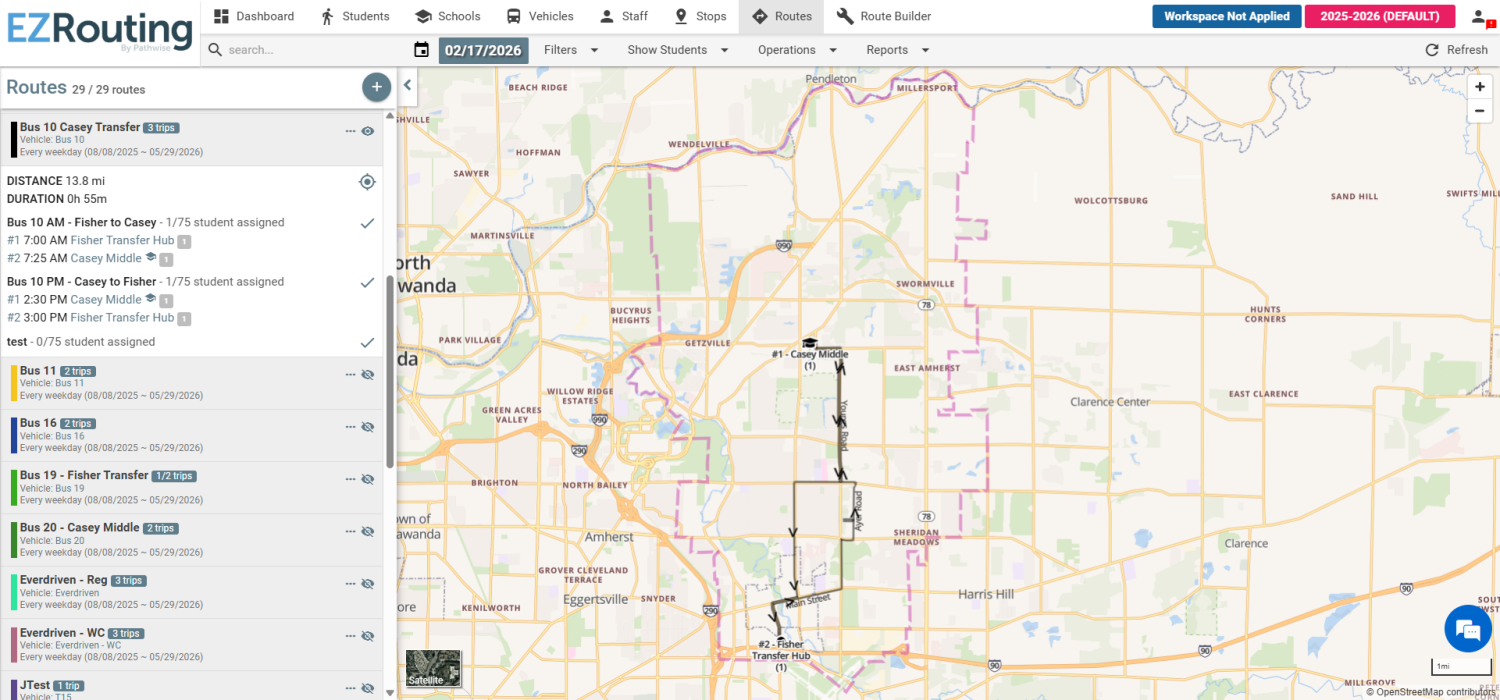The height and width of the screenshot is (700, 1500).
Task: Zoom in on the map
Action: click(x=1480, y=87)
